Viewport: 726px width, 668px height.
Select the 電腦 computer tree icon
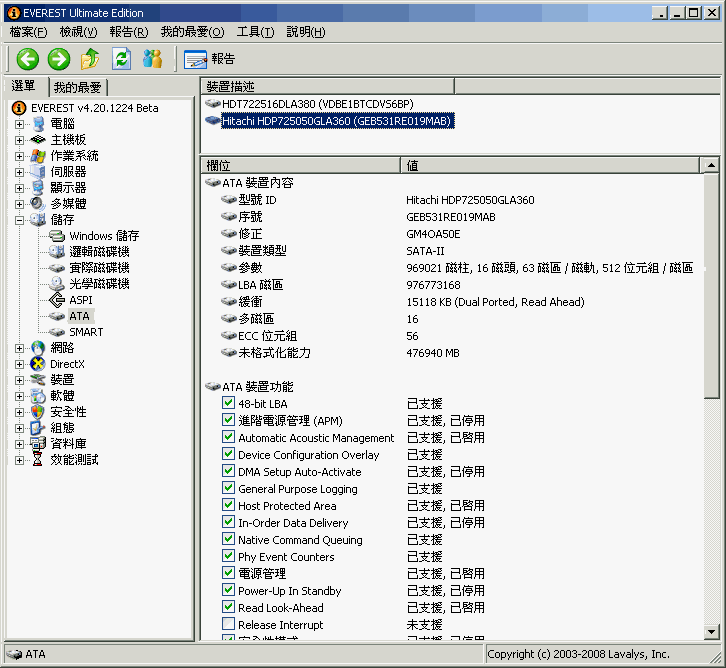point(38,124)
